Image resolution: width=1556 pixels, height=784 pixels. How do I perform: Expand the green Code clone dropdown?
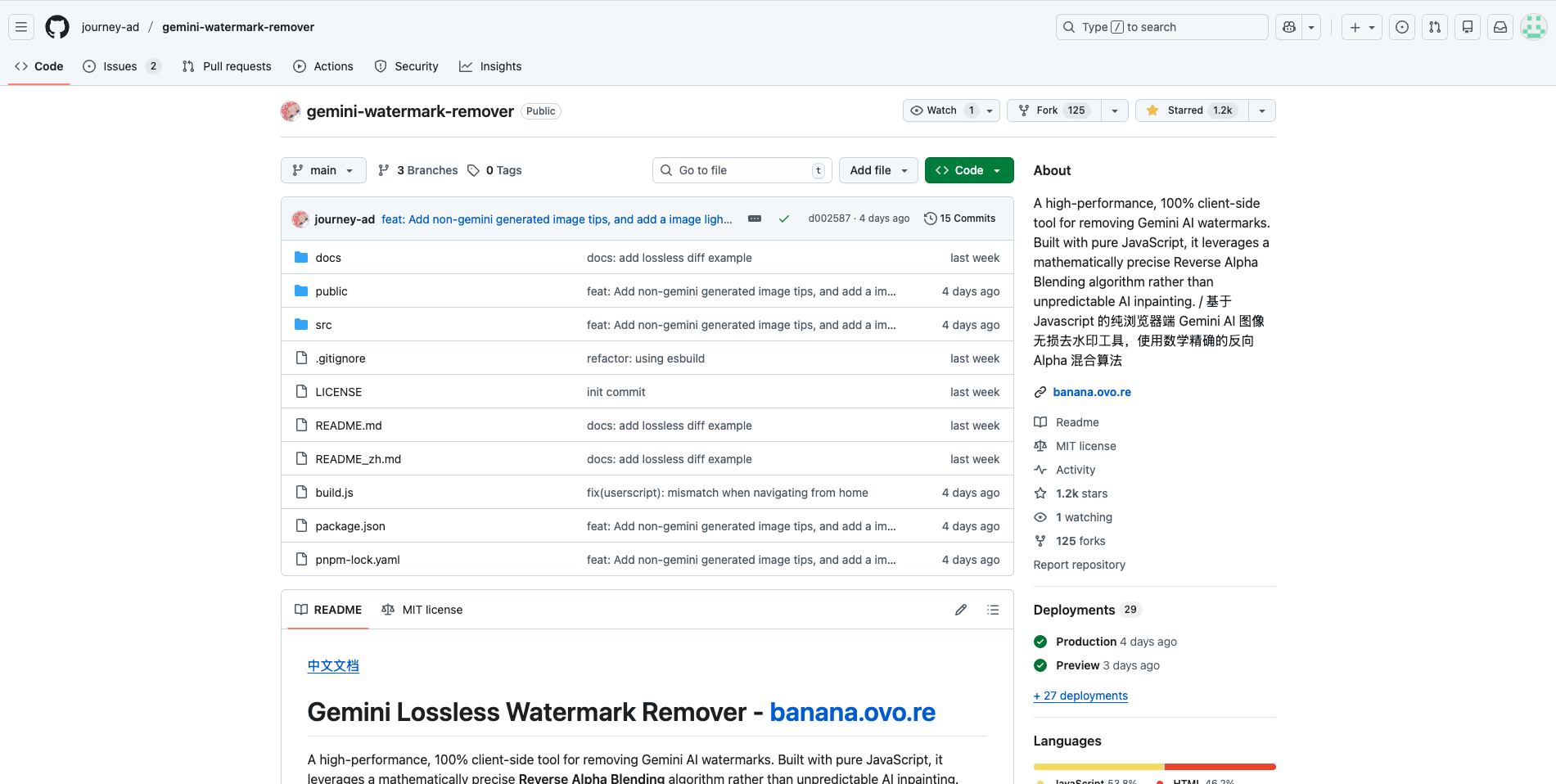(x=969, y=170)
